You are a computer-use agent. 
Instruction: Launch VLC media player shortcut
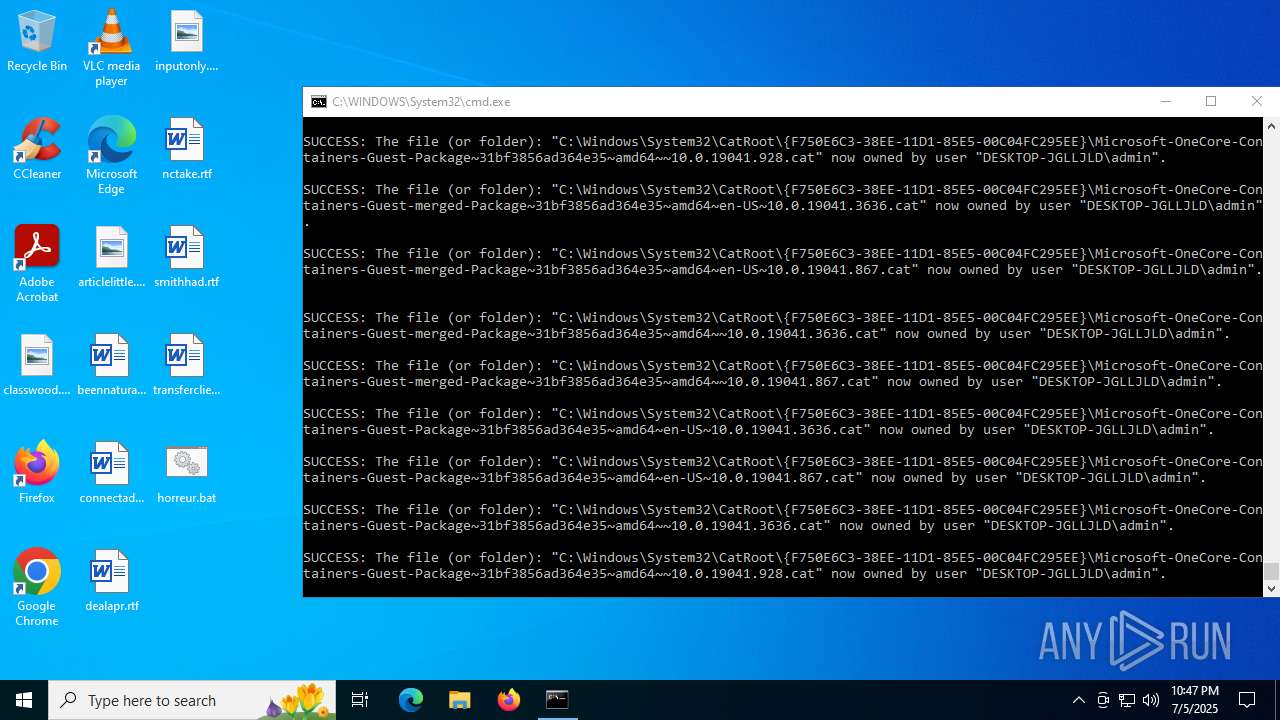click(111, 48)
